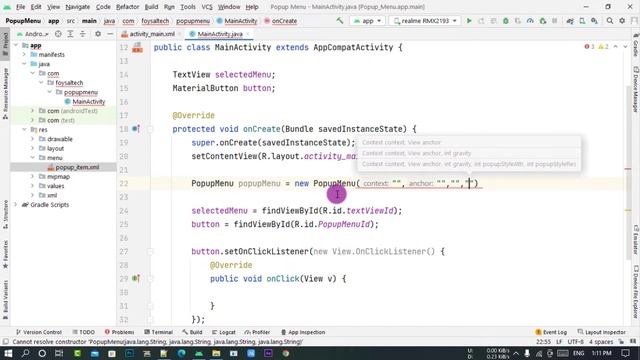This screenshot has height=360, width=640.
Task: Expand all icon in Project panel
Action: coord(70,34)
